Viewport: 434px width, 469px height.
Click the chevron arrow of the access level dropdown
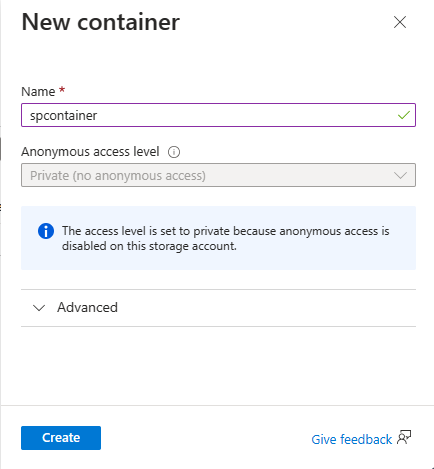[400, 175]
